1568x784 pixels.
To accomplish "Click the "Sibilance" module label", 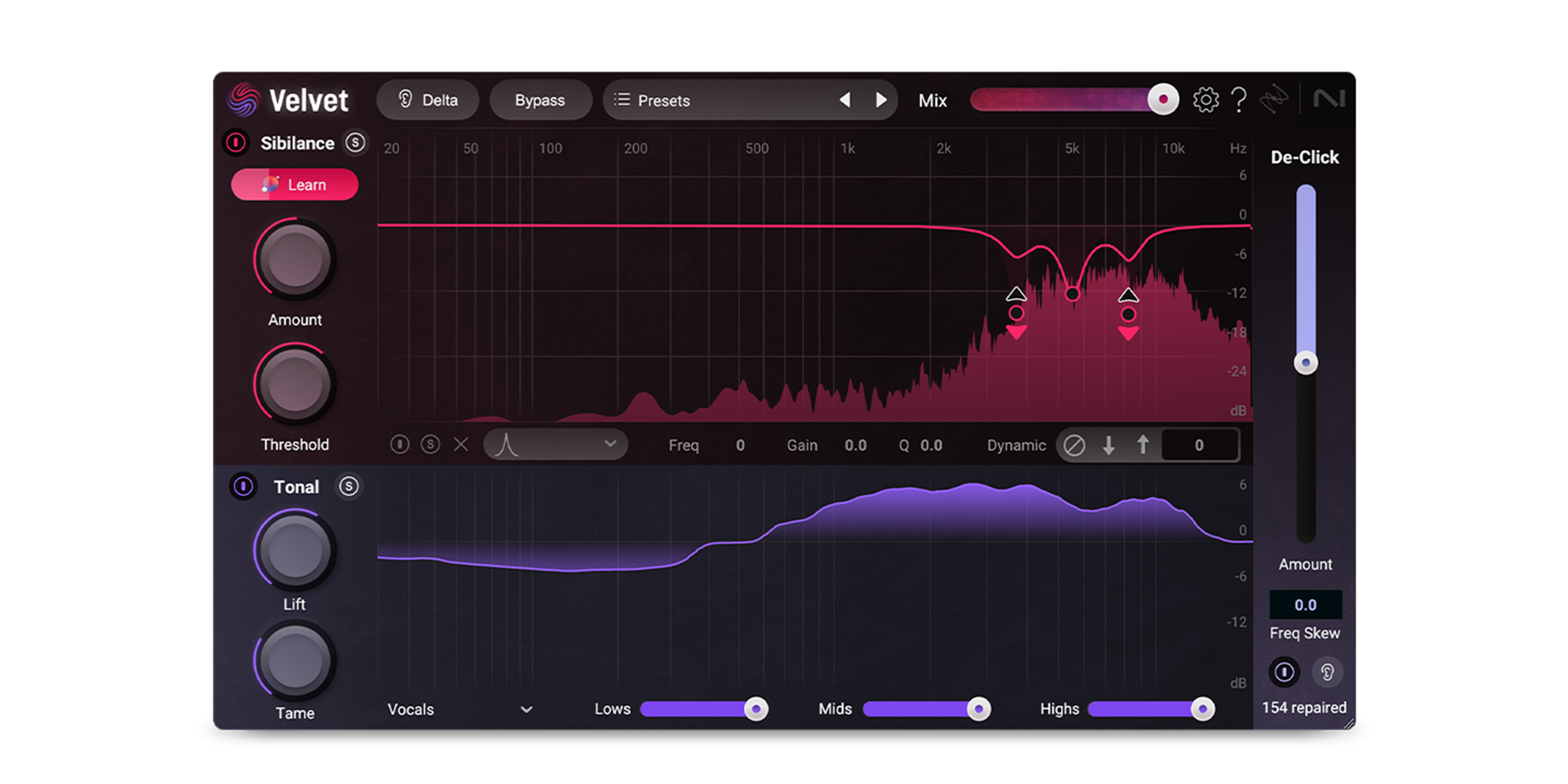I will (x=298, y=144).
